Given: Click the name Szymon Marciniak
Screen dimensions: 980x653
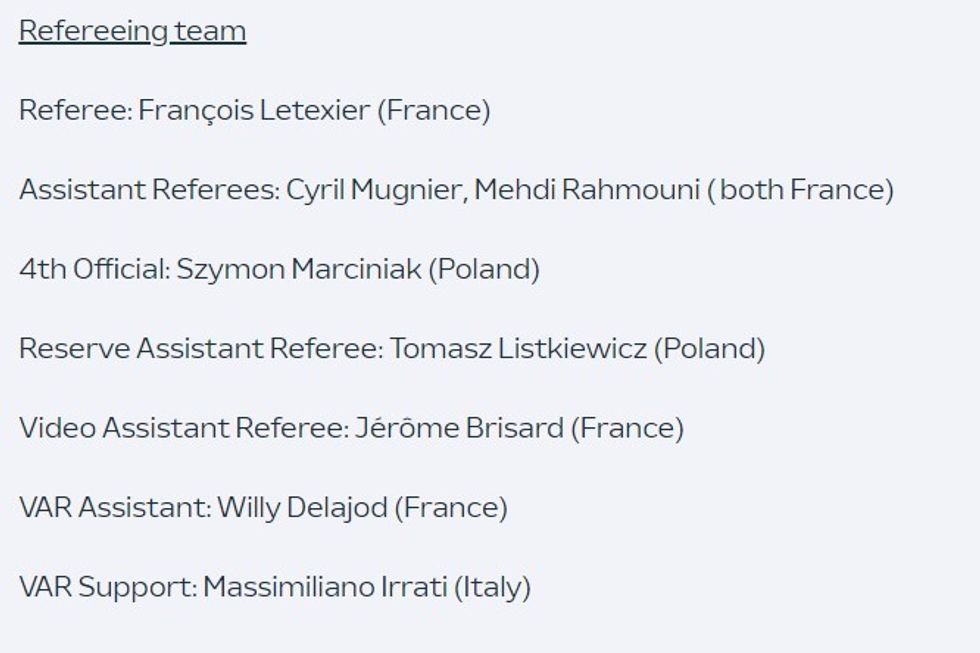Looking at the screenshot, I should click(298, 270).
